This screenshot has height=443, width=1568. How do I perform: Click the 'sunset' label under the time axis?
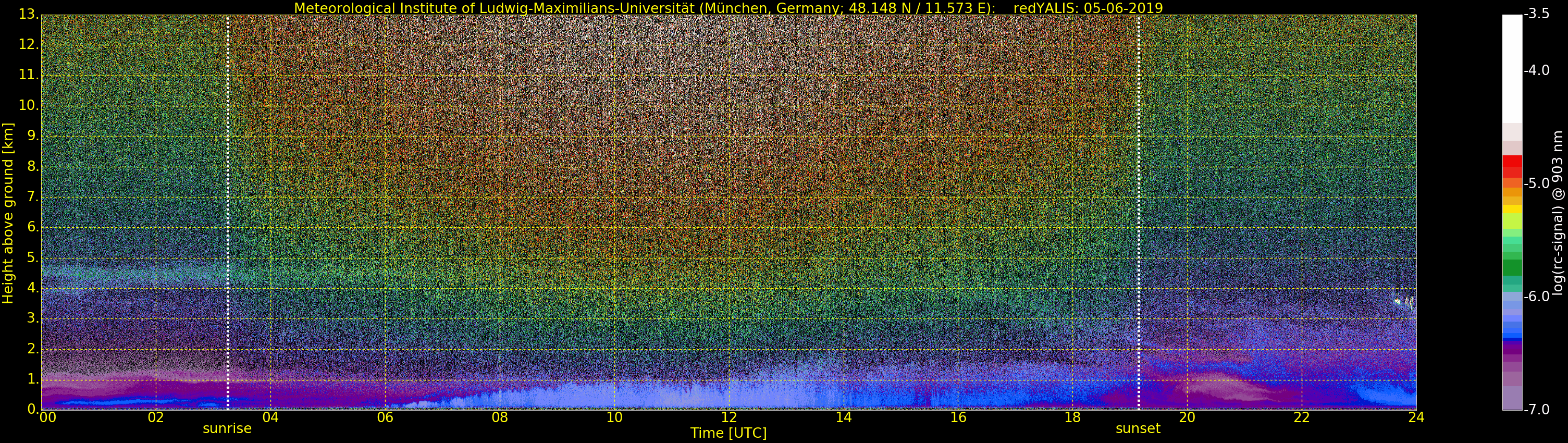pos(1138,428)
